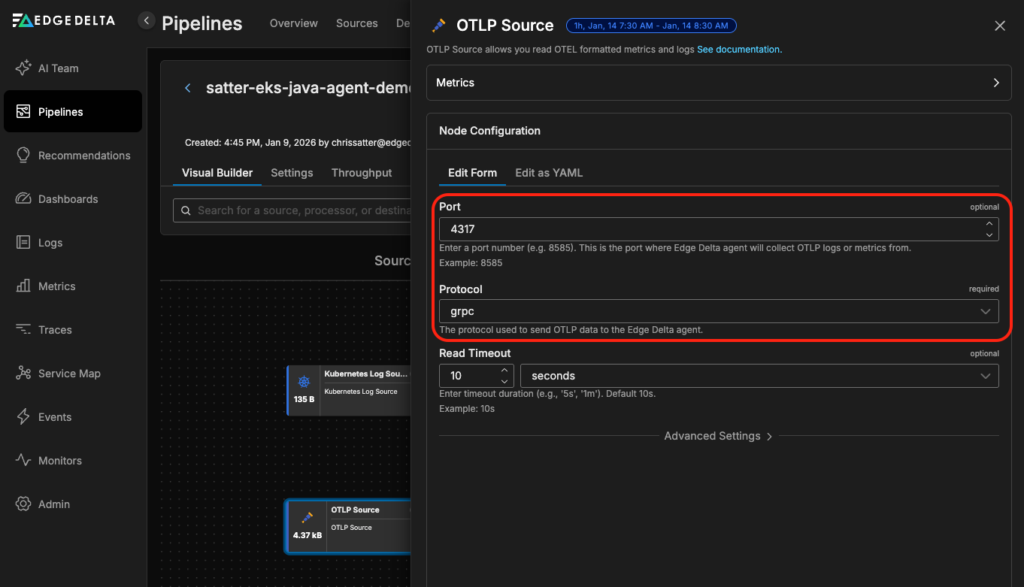Open the Metrics bar chart icon
Screen dimensions: 1024x587
click(x=23, y=286)
